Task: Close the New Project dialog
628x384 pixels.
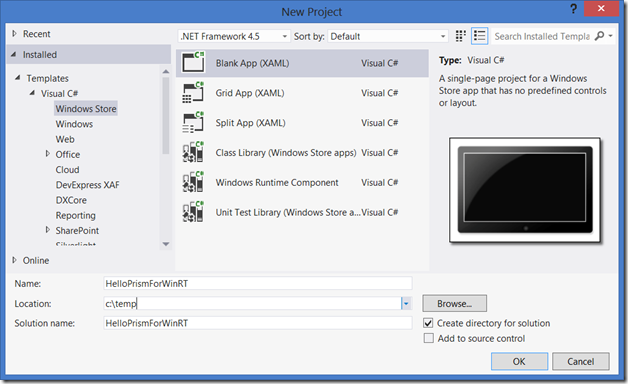Action: pos(601,8)
